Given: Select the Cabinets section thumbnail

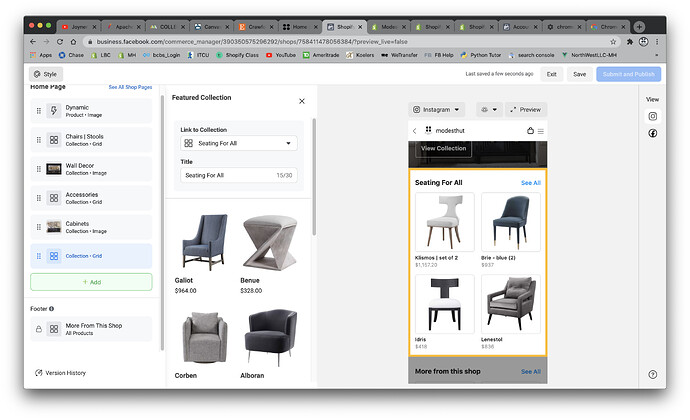Looking at the screenshot, I should point(54,227).
